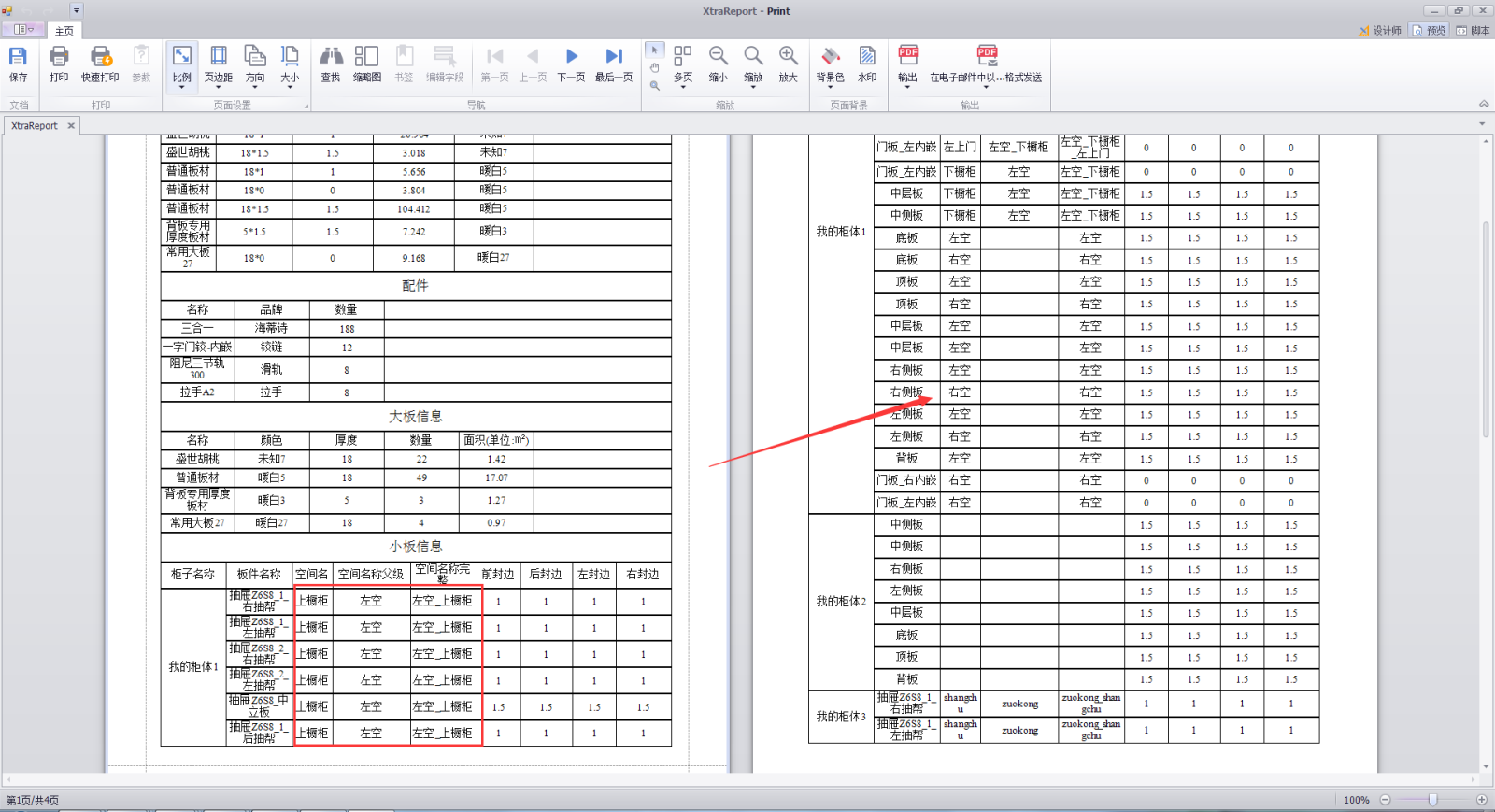1495x812 pixels.
Task: Switch to the 主页 ribbon tab
Action: coord(64,31)
